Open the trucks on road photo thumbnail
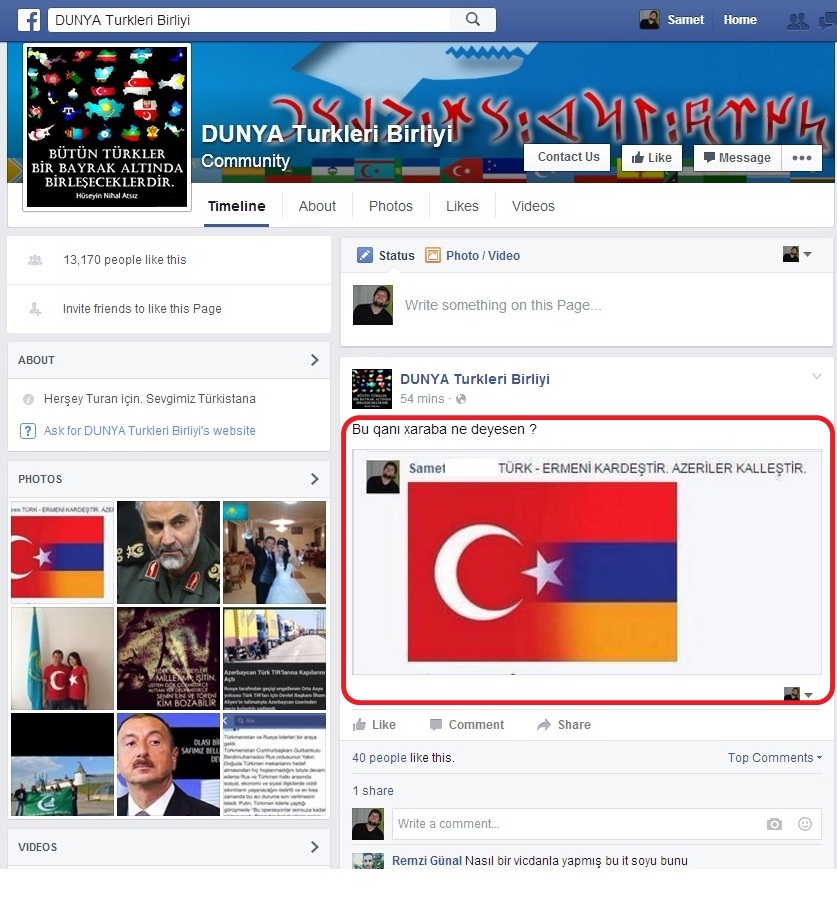Viewport: 837px width, 902px height. tap(274, 658)
